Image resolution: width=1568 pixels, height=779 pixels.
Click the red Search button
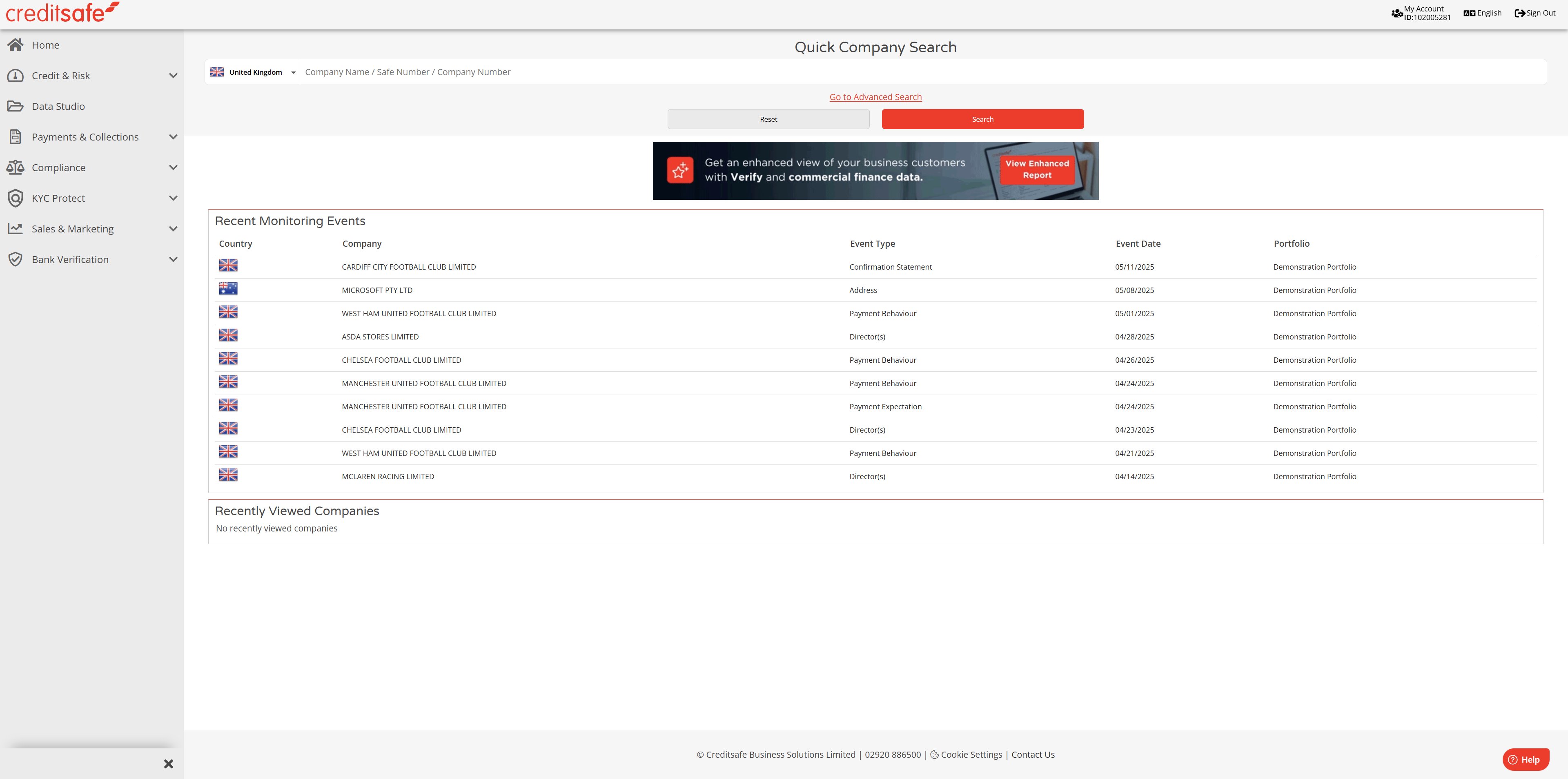[x=982, y=119]
